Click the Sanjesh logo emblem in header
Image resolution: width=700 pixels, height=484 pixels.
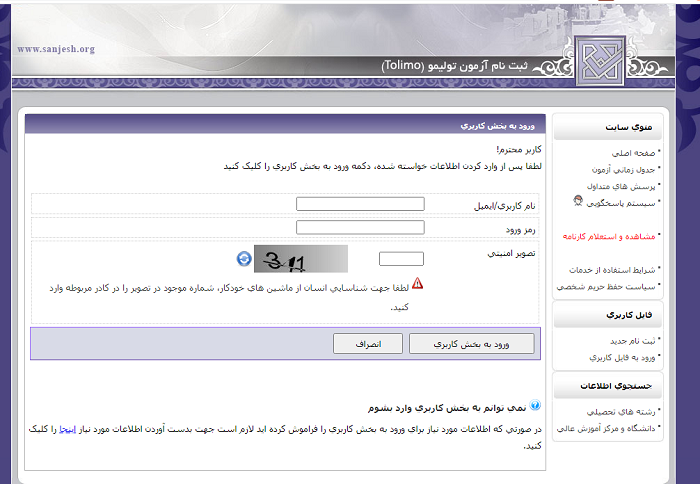pyautogui.click(x=599, y=61)
